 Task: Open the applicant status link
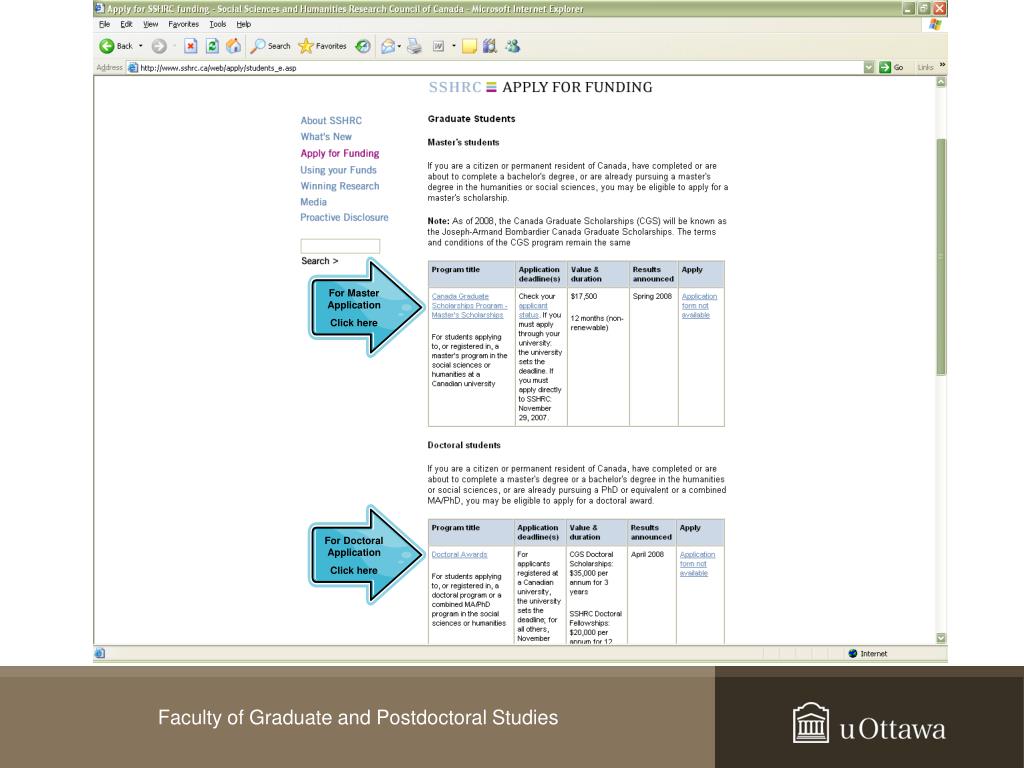click(x=533, y=310)
